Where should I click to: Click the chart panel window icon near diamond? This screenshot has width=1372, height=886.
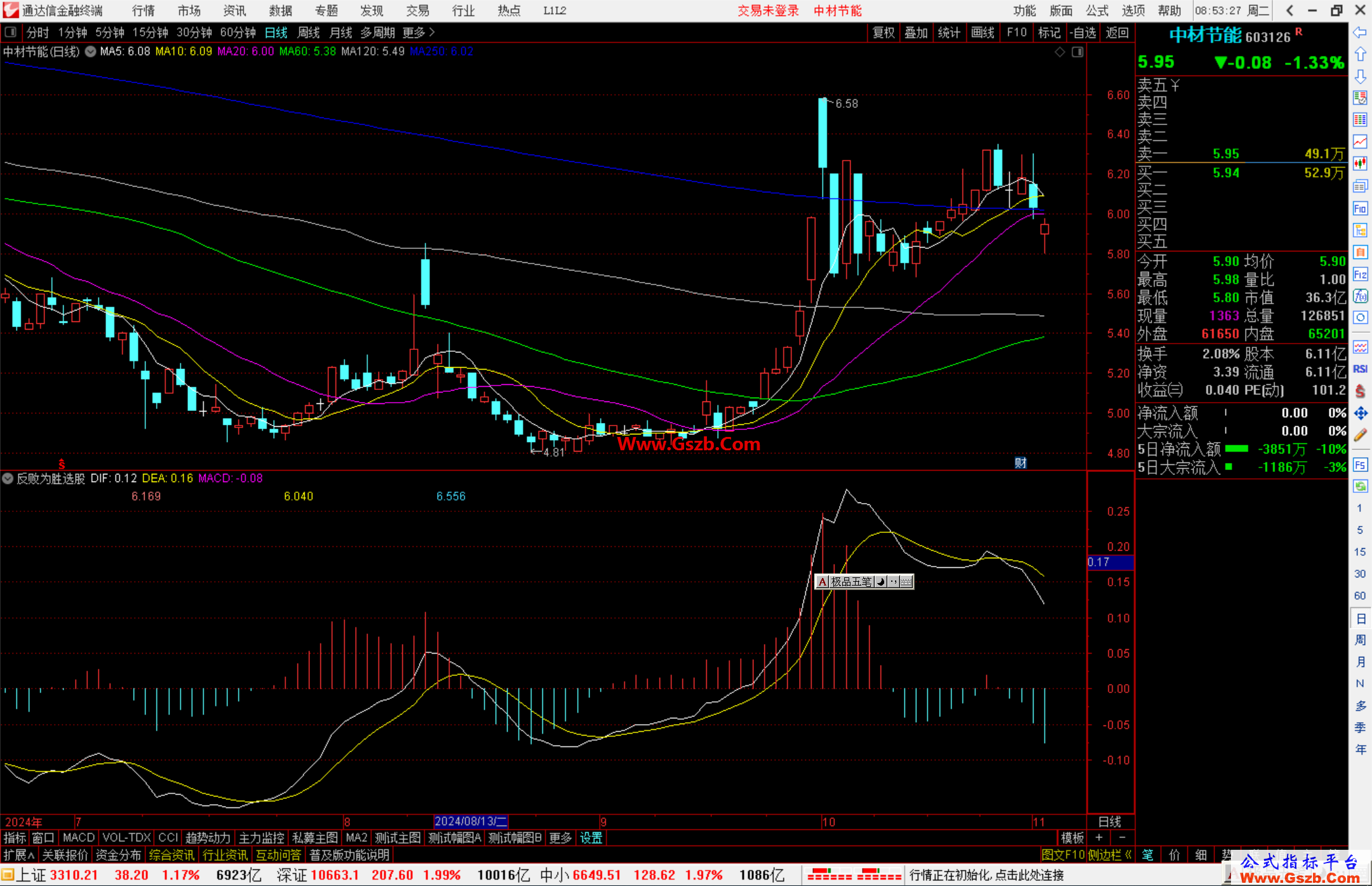[1077, 52]
